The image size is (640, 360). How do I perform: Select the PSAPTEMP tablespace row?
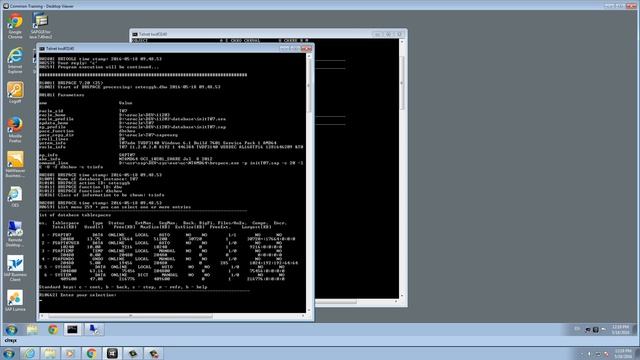pyautogui.click(x=163, y=253)
